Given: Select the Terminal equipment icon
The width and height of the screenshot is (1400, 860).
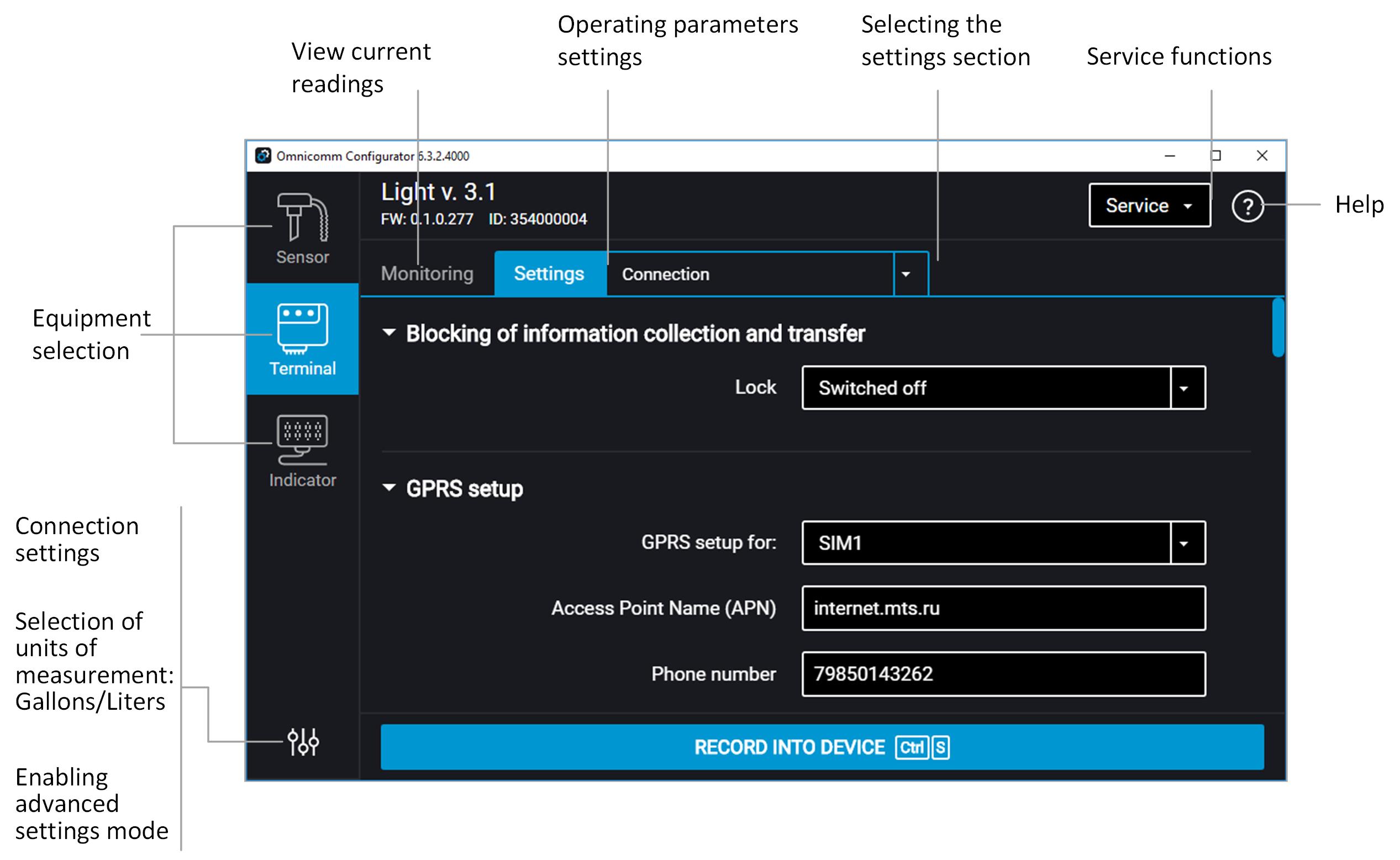Looking at the screenshot, I should click(302, 339).
